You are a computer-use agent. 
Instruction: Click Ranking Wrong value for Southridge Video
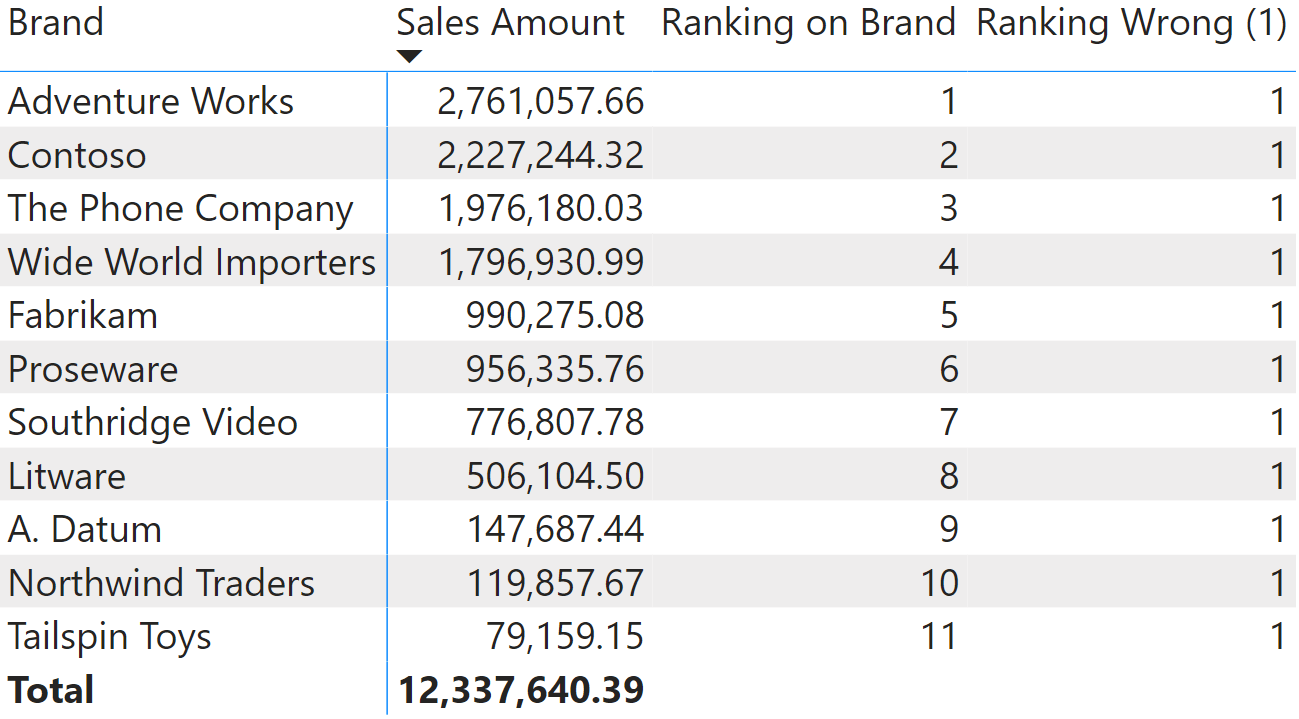pos(1277,423)
